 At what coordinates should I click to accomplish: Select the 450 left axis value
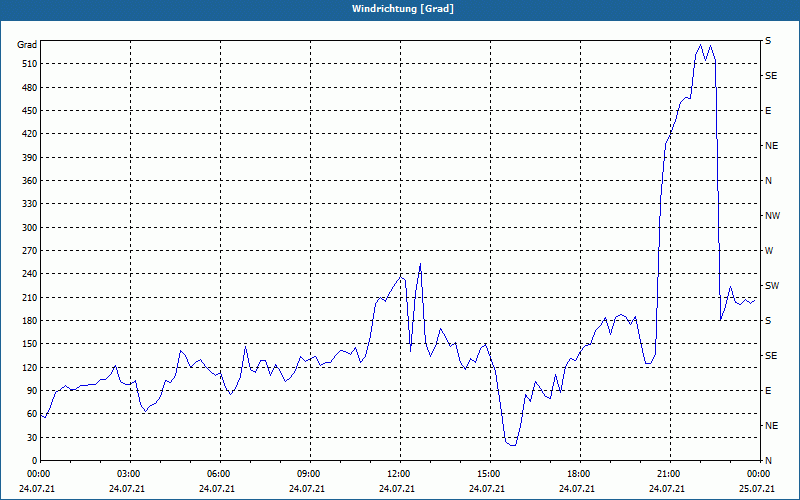29,111
